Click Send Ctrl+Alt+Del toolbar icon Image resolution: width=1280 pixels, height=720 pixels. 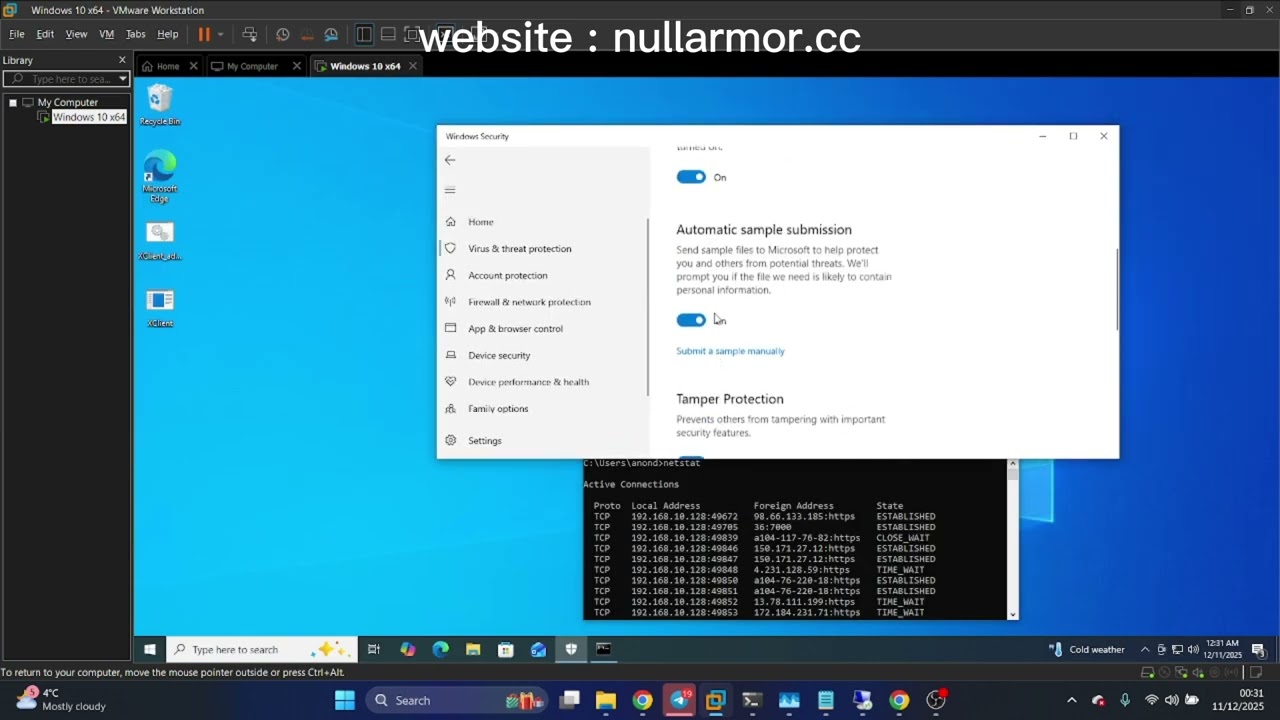[250, 34]
